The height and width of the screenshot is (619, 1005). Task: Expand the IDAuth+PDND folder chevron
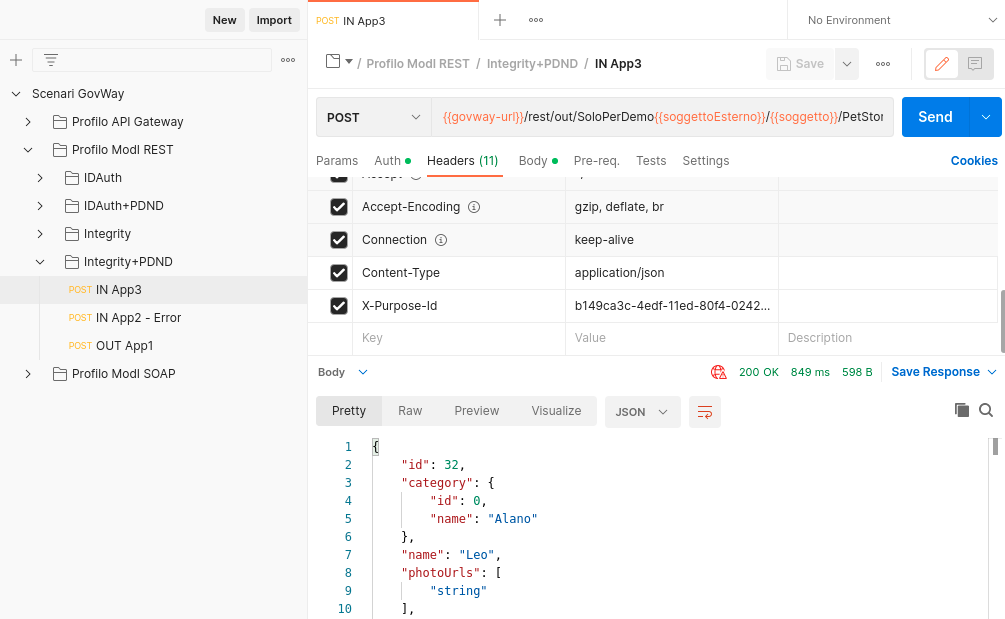[40, 206]
